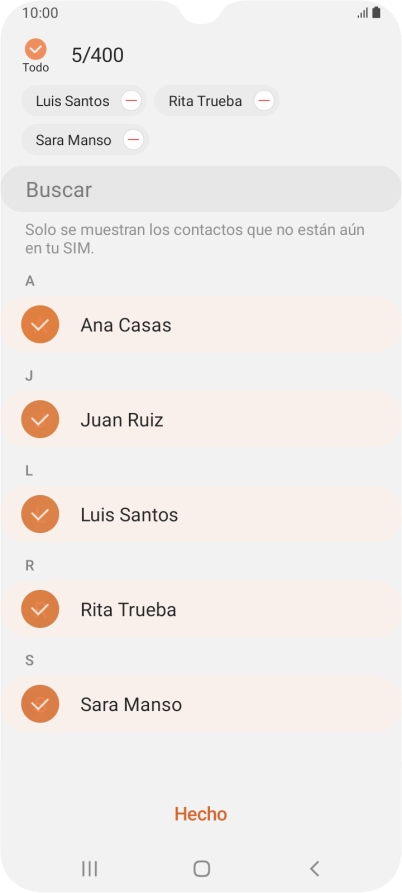Remove Luis Santos chip with minus icon

point(131,101)
